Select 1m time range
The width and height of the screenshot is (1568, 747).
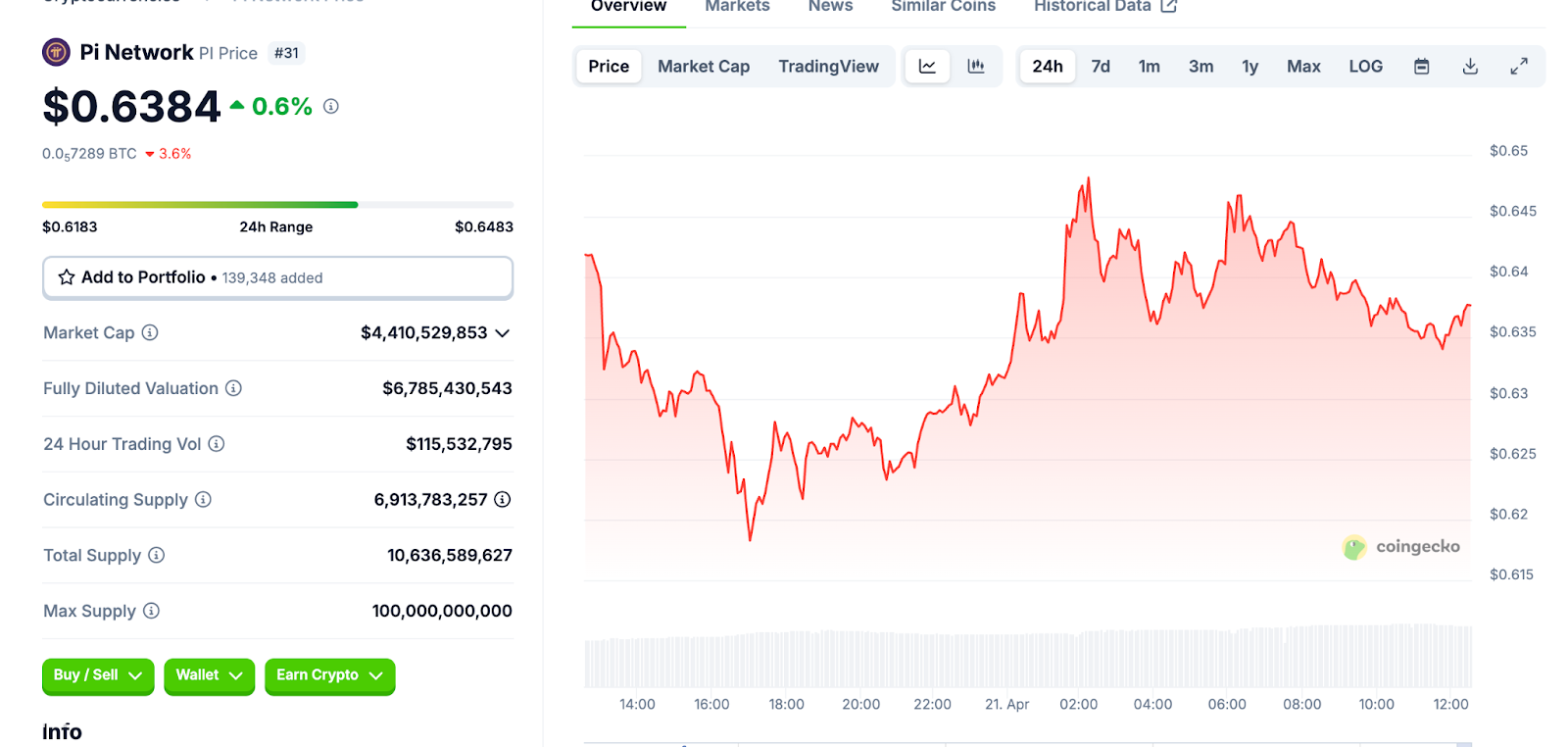tap(1150, 66)
